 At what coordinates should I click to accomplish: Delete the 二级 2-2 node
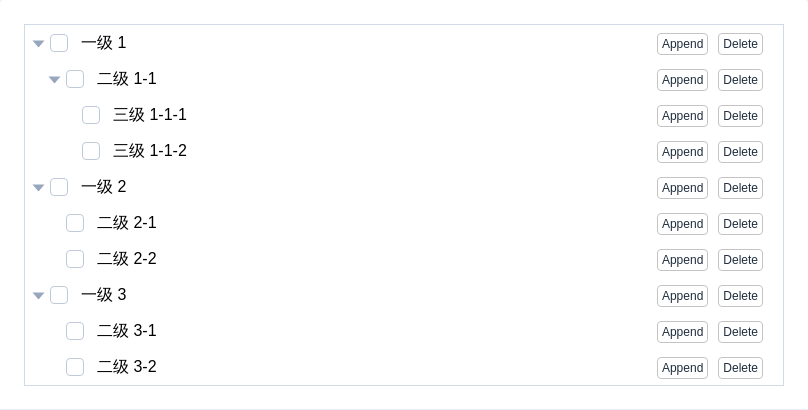pos(740,260)
